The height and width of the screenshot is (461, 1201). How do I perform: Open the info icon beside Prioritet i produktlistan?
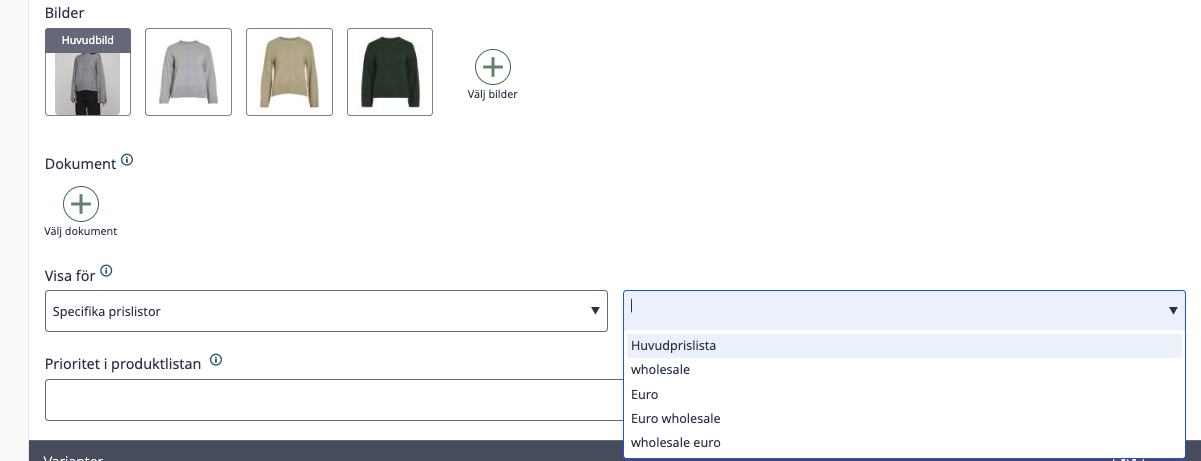click(216, 361)
